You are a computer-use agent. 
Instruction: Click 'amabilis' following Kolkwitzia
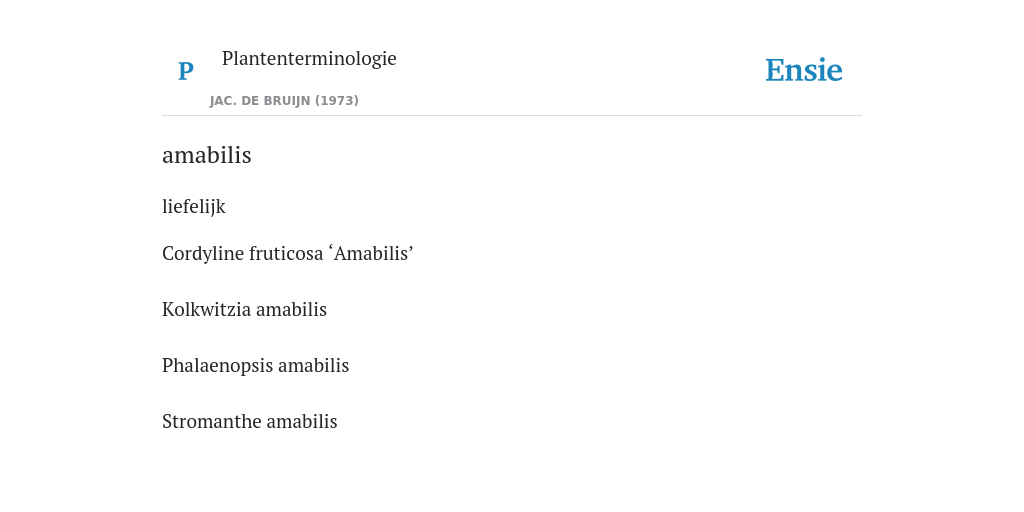click(x=291, y=310)
